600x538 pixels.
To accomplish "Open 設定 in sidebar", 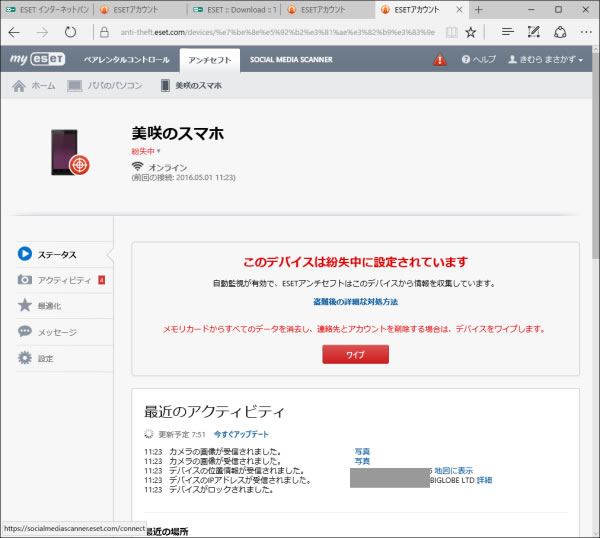I will pos(64,358).
